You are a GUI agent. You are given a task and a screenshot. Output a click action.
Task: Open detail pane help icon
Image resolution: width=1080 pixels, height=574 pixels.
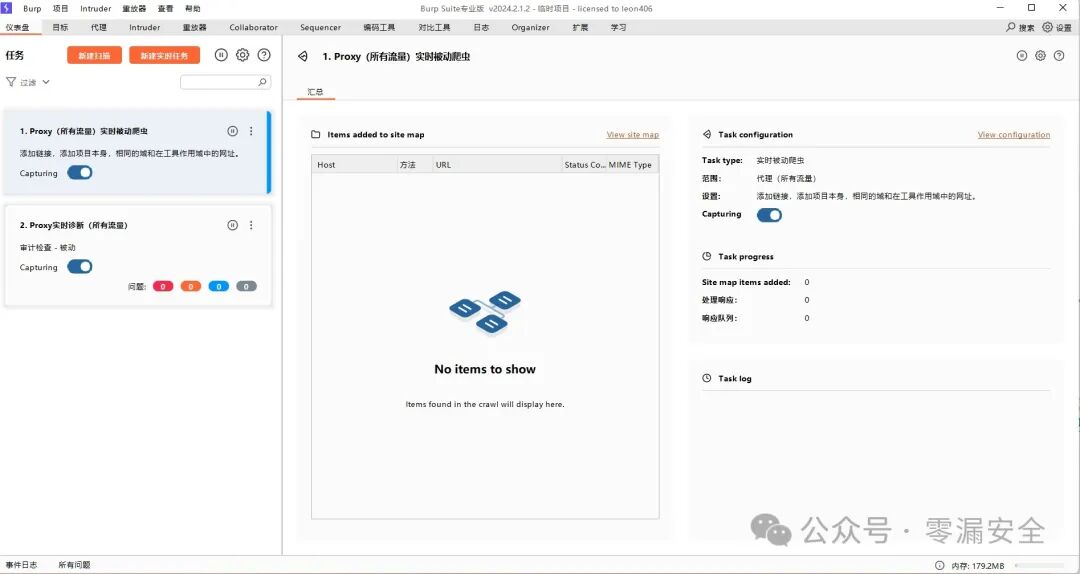(x=1059, y=56)
